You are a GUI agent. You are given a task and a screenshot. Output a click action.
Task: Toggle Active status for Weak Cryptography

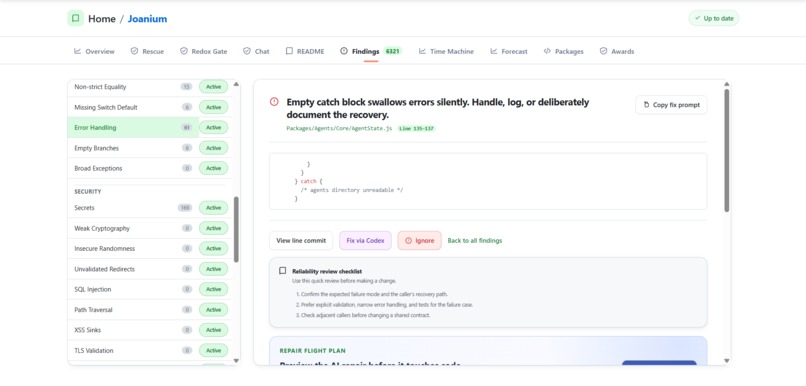213,228
